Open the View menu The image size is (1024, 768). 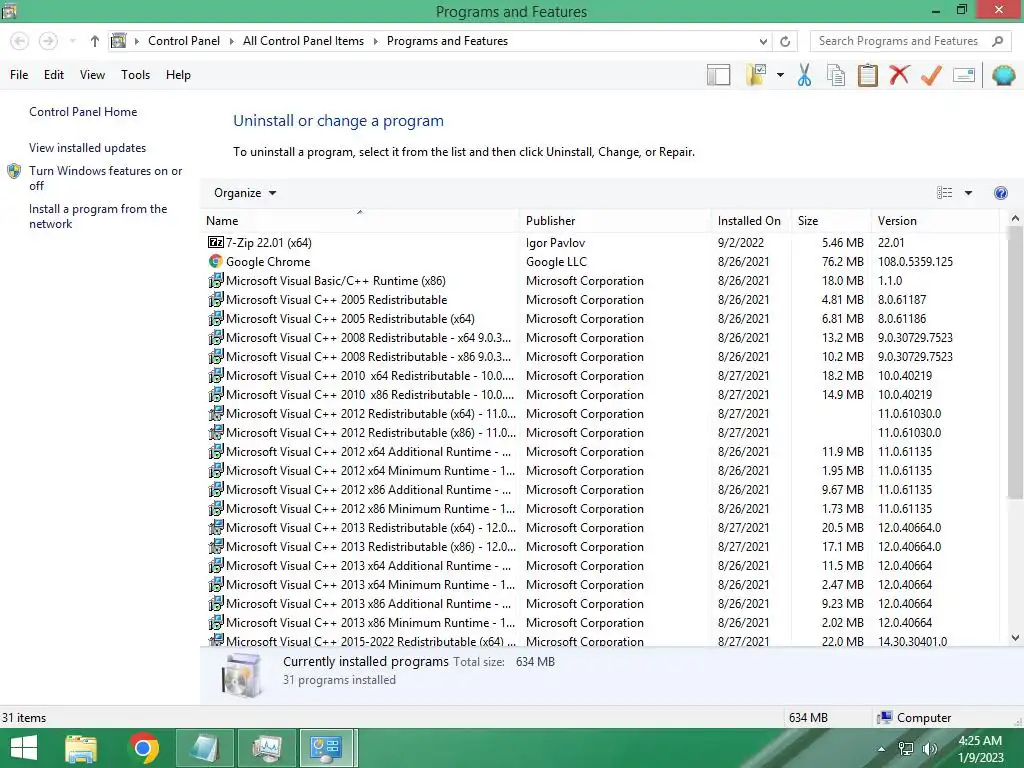click(x=92, y=75)
